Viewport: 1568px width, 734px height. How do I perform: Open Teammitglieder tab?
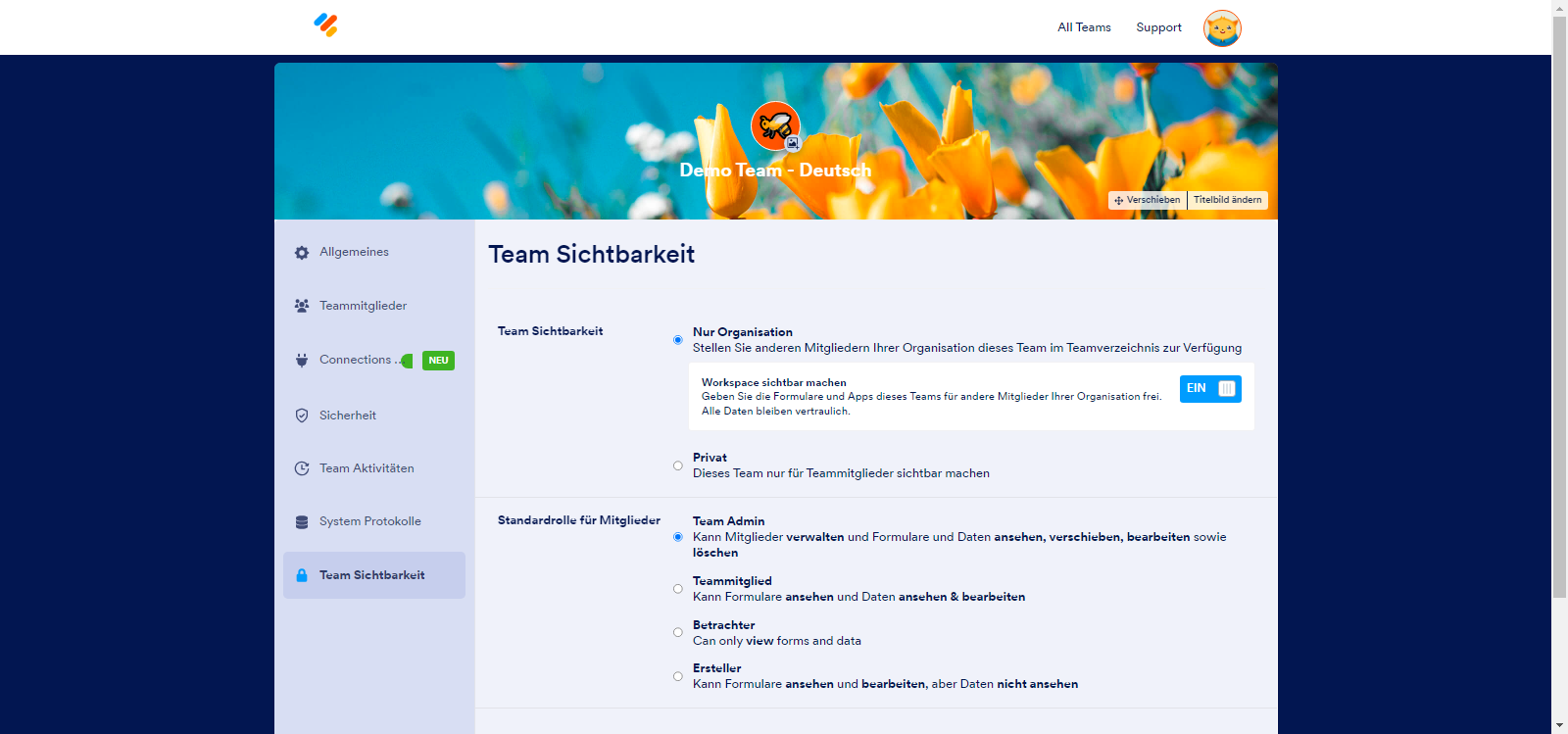tap(374, 306)
